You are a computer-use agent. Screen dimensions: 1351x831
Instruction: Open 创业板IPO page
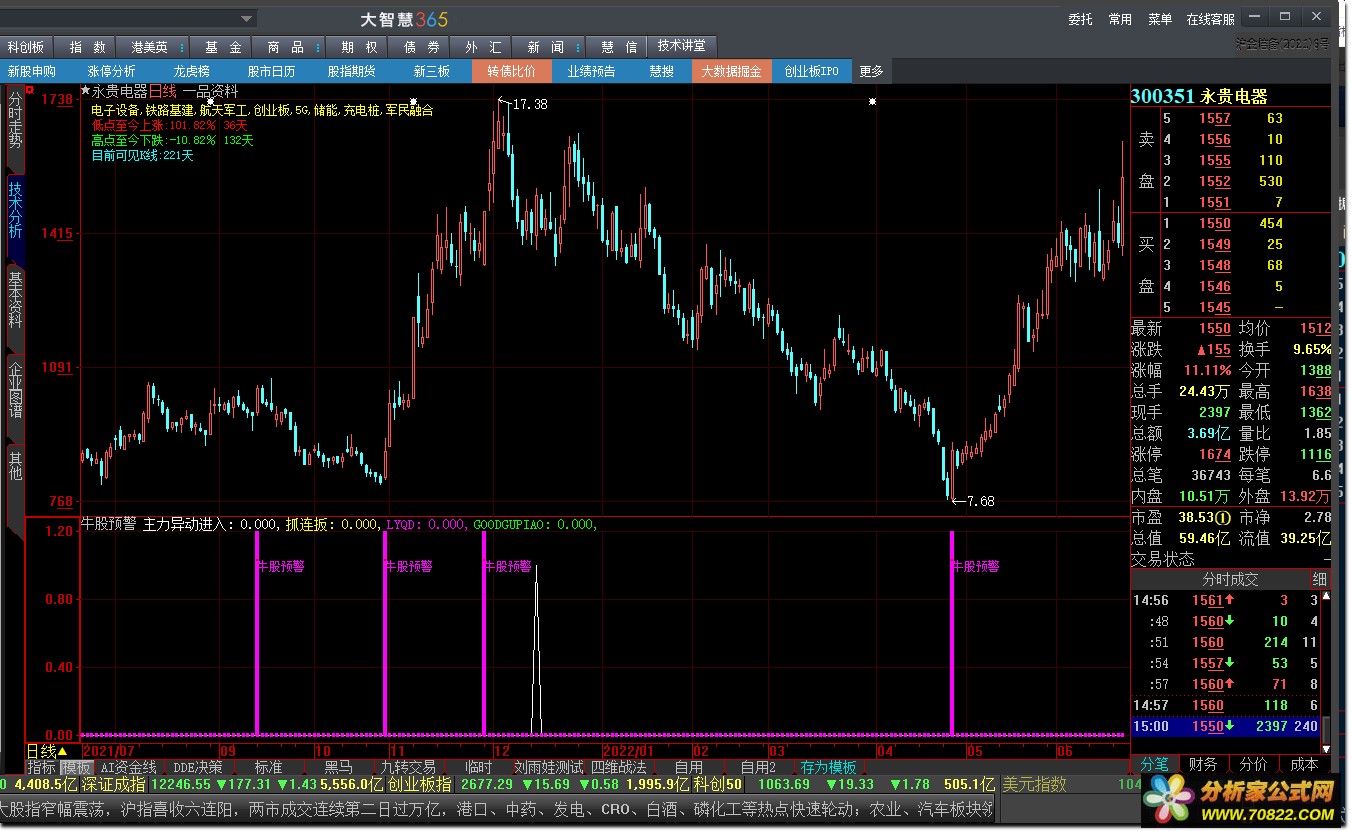tap(812, 71)
